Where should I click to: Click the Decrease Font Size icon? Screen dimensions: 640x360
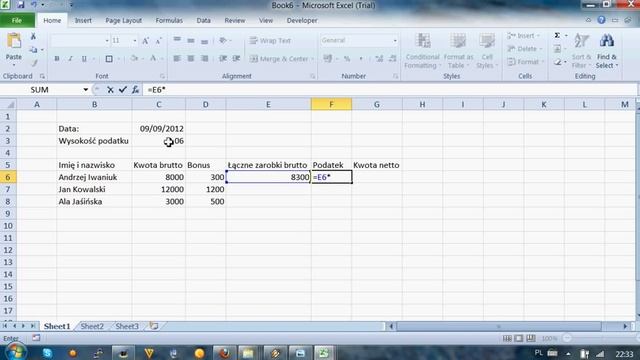tap(158, 41)
